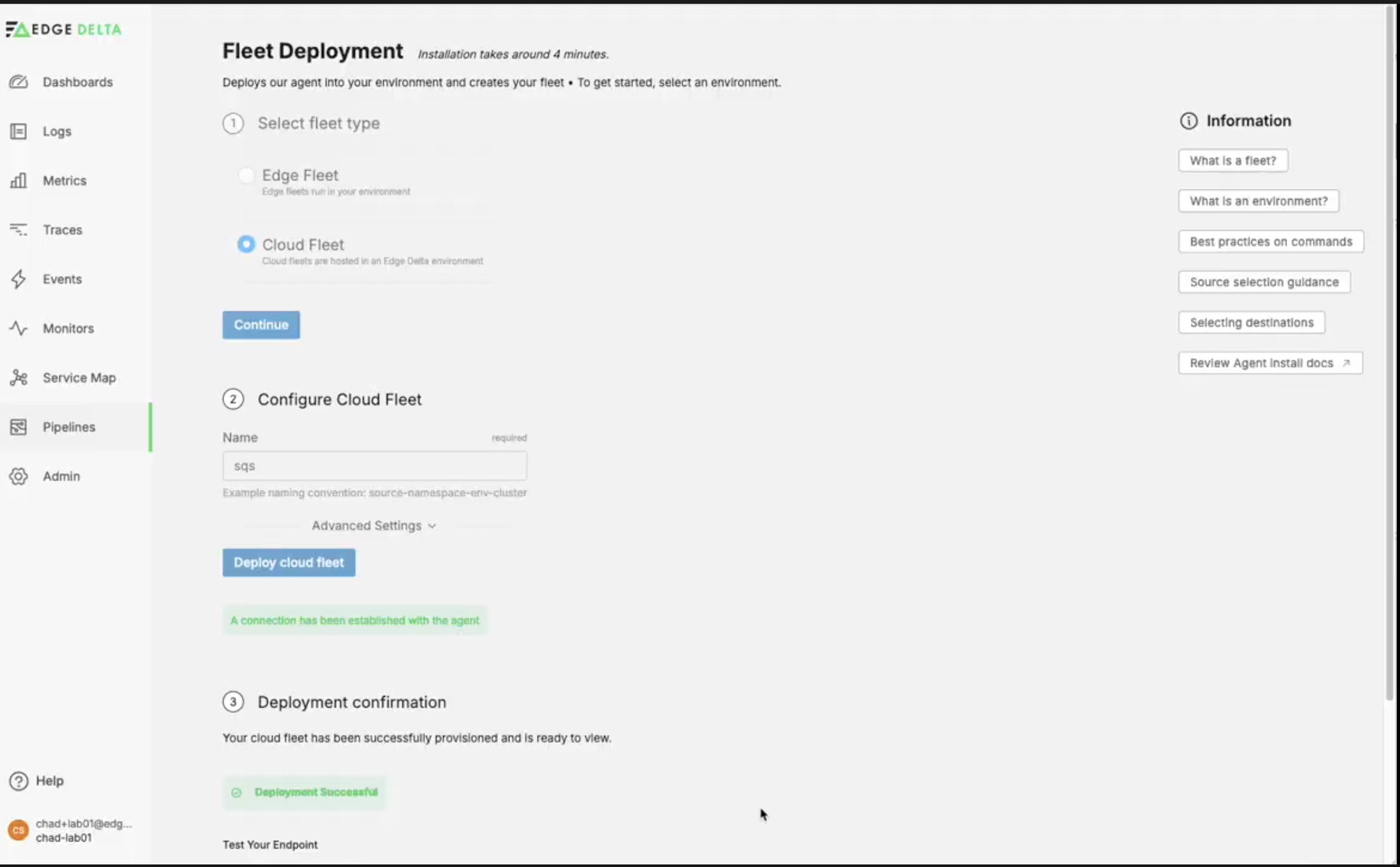Viewport: 1400px width, 867px height.
Task: Select the Edge Fleet radio option
Action: [246, 175]
